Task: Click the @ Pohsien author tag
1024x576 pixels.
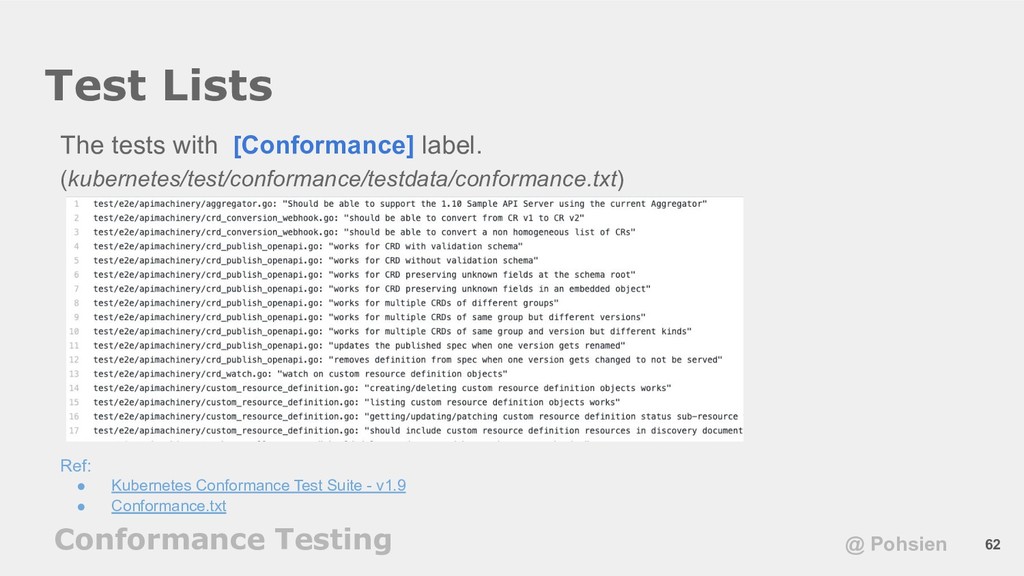Action: [x=895, y=544]
